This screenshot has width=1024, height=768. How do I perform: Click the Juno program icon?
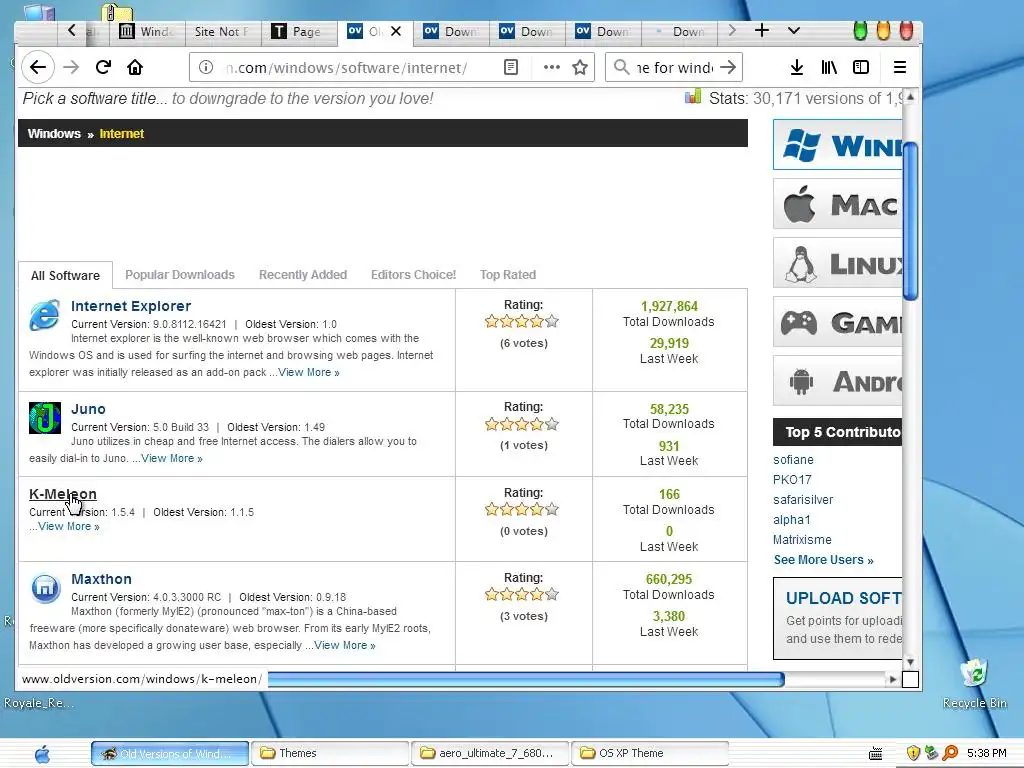tap(44, 418)
